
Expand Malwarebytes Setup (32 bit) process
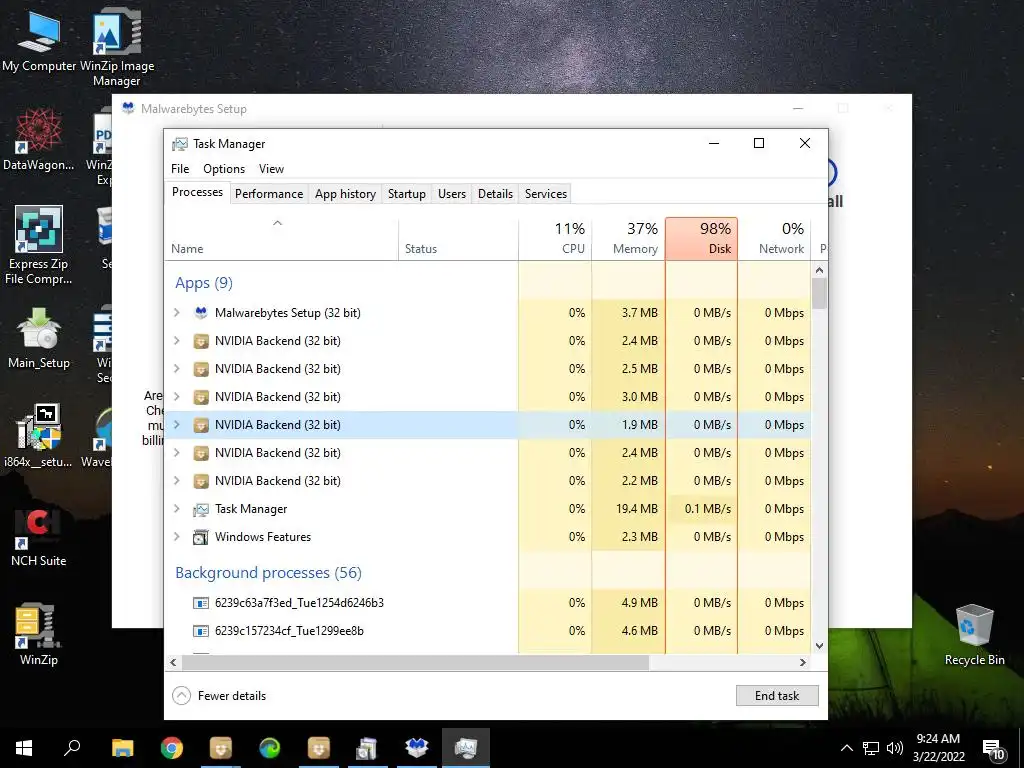pyautogui.click(x=176, y=313)
